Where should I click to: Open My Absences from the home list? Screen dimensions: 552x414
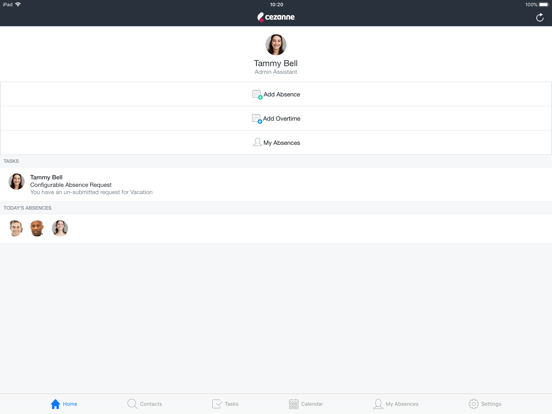pos(276,143)
